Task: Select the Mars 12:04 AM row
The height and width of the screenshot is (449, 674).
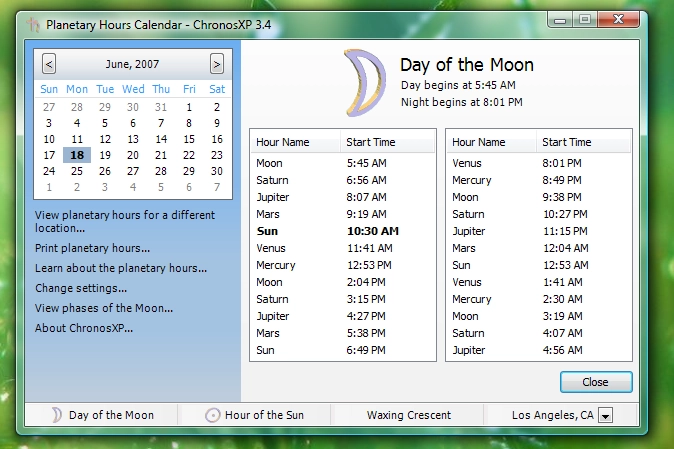Action: (x=539, y=248)
